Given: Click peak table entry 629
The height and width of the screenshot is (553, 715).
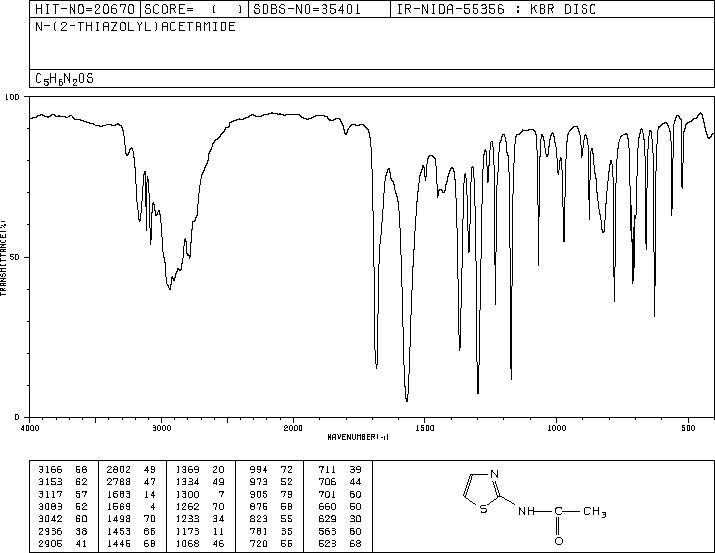Looking at the screenshot, I should 327,519.
